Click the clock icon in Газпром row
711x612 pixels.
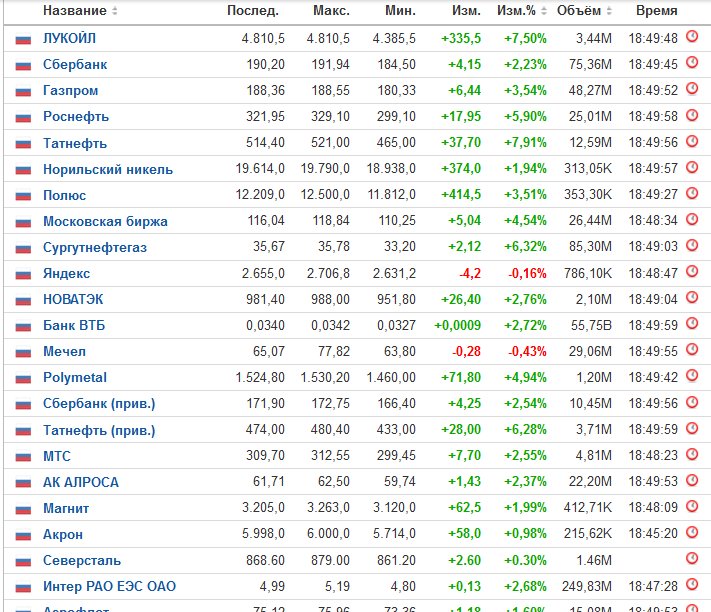tap(692, 88)
